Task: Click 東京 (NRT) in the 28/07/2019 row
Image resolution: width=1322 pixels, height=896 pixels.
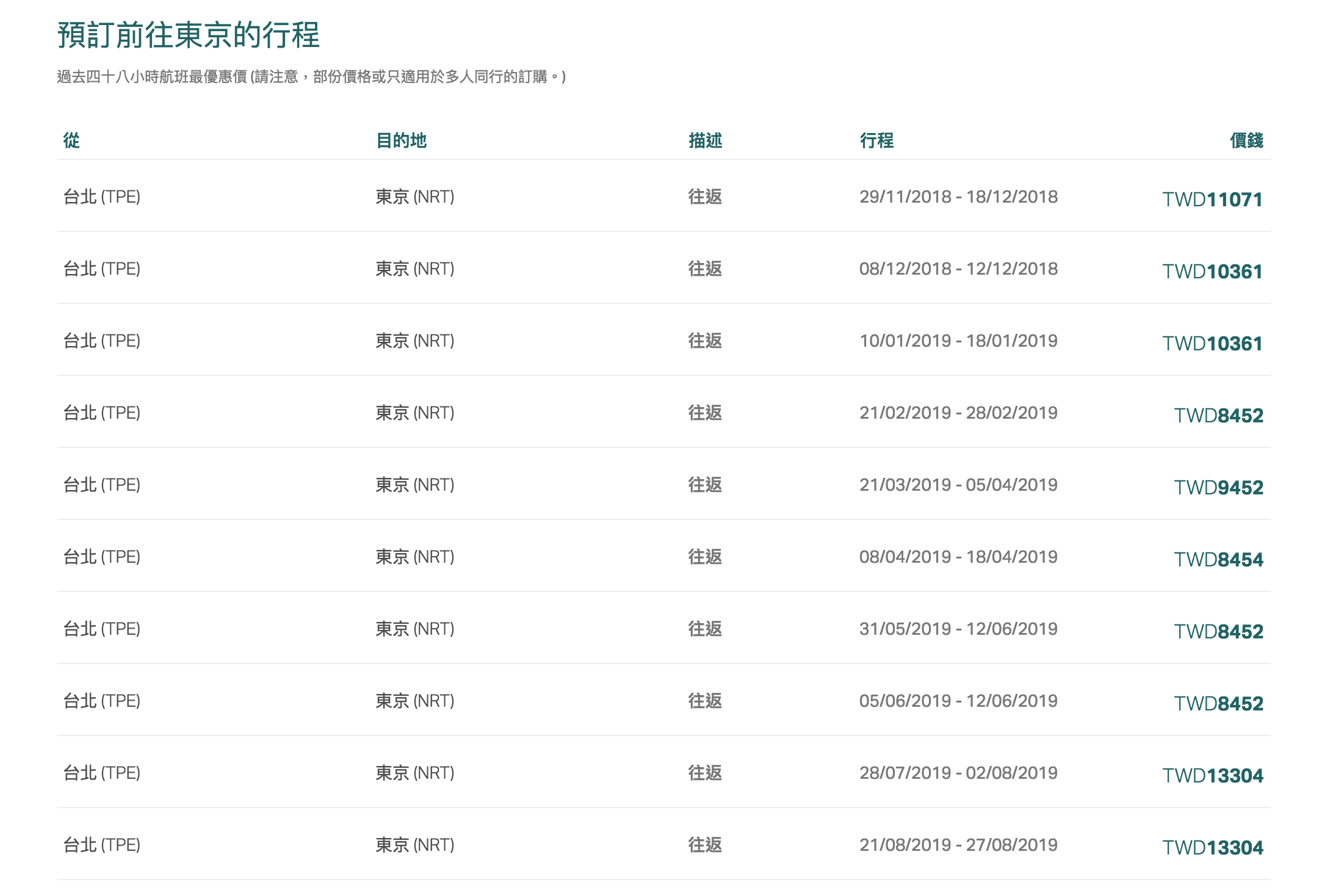Action: pos(415,773)
